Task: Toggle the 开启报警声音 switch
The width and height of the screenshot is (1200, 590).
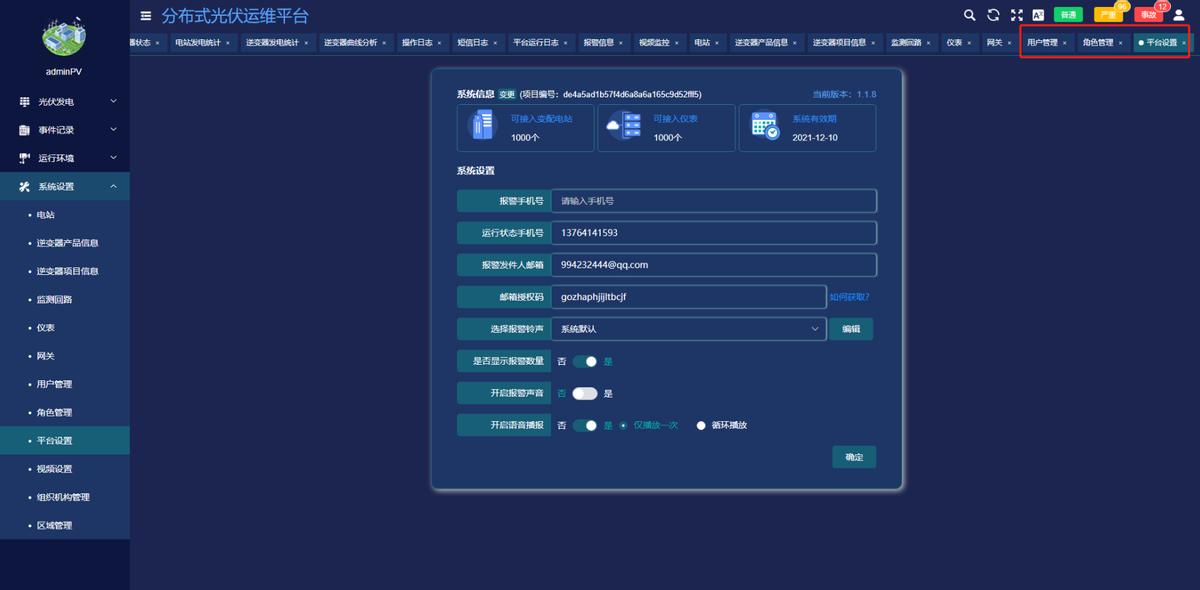Action: pos(585,393)
